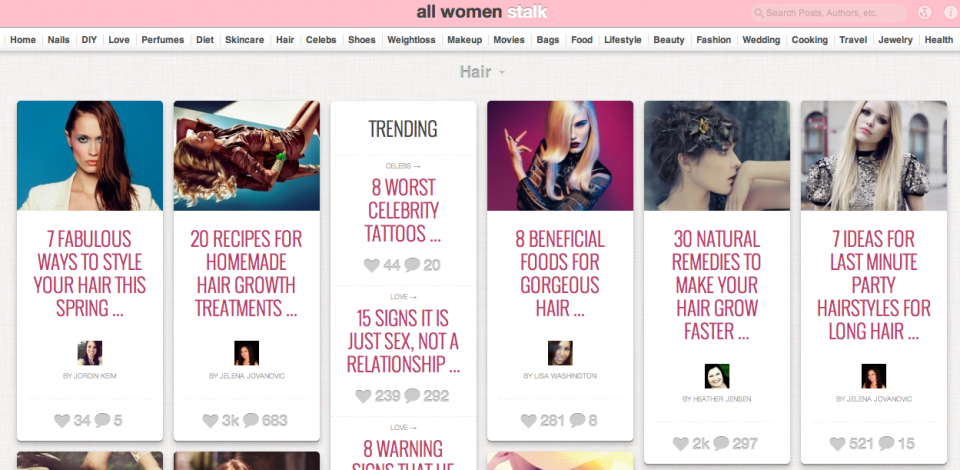Go to the Wedding section

(x=761, y=40)
